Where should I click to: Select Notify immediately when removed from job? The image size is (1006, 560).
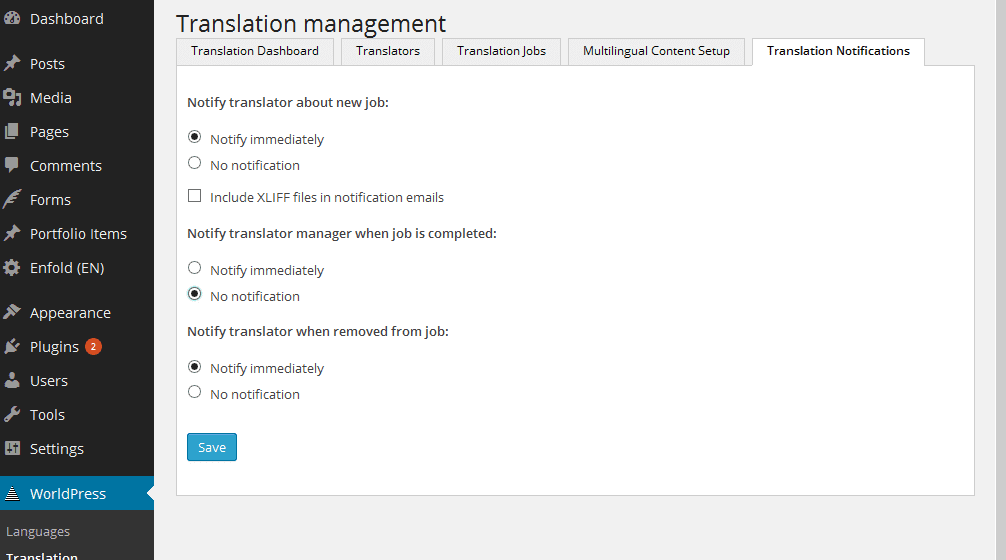click(x=194, y=366)
